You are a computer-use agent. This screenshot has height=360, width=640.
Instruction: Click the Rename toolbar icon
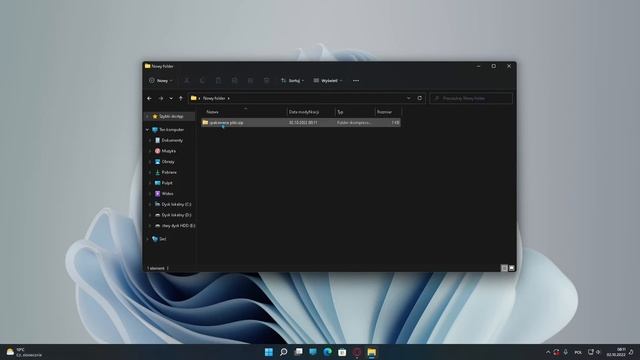[x=235, y=81]
